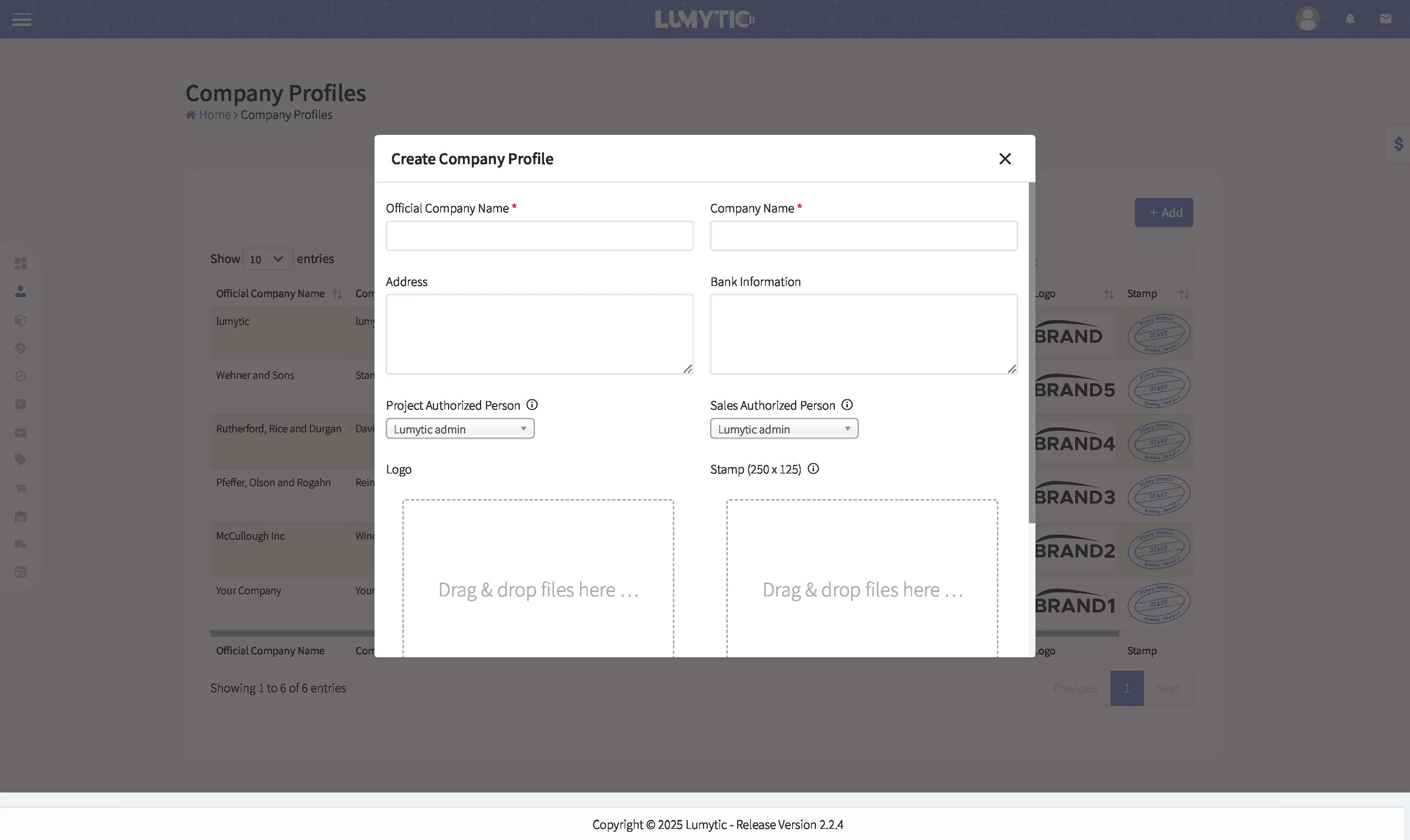Open the mail icon in top bar
This screenshot has height=840, width=1410.
(1385, 19)
